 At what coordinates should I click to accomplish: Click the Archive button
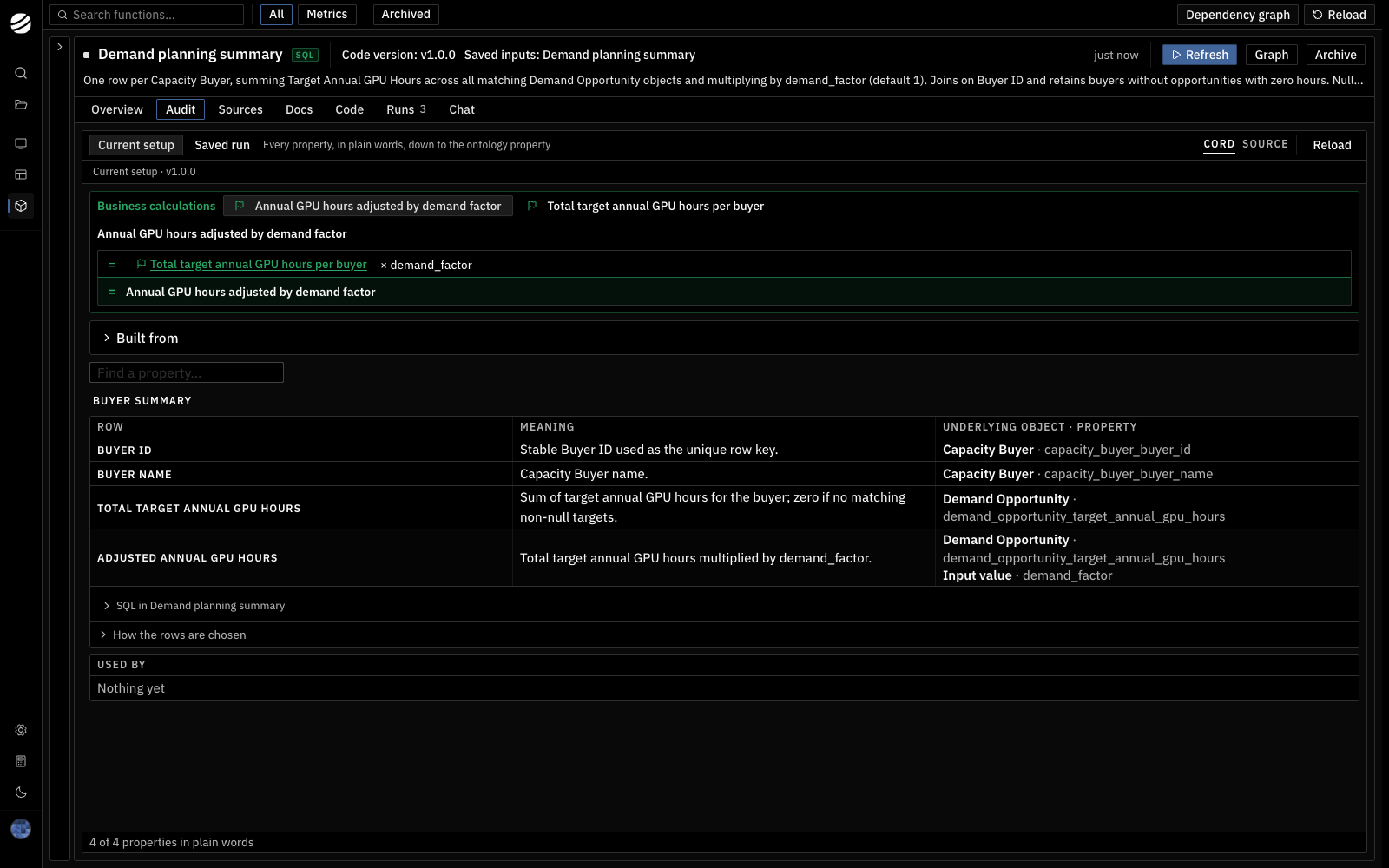point(1335,55)
